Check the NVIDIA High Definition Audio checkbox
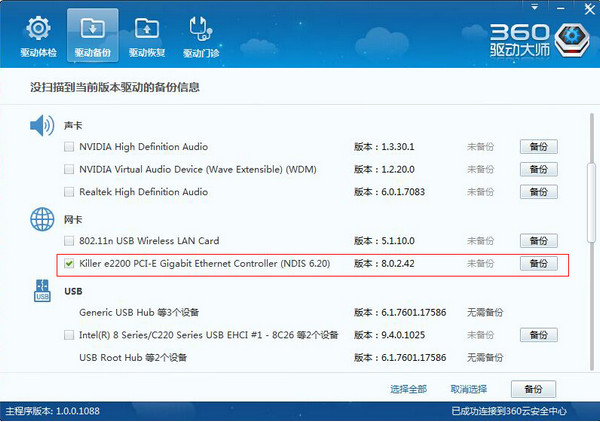The height and width of the screenshot is (422, 600). click(x=69, y=147)
